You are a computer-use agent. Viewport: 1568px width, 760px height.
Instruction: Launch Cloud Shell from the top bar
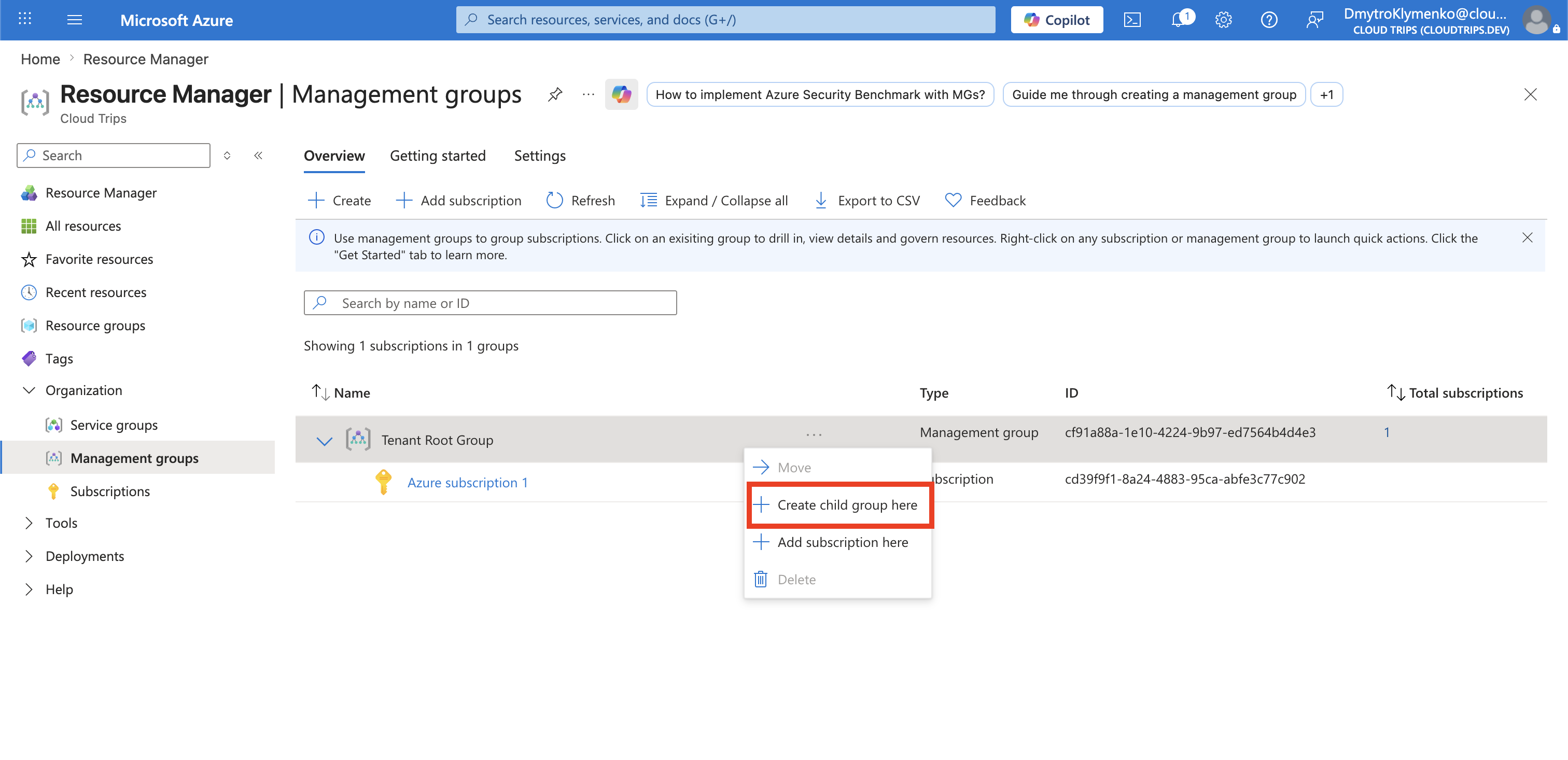pyautogui.click(x=1131, y=20)
